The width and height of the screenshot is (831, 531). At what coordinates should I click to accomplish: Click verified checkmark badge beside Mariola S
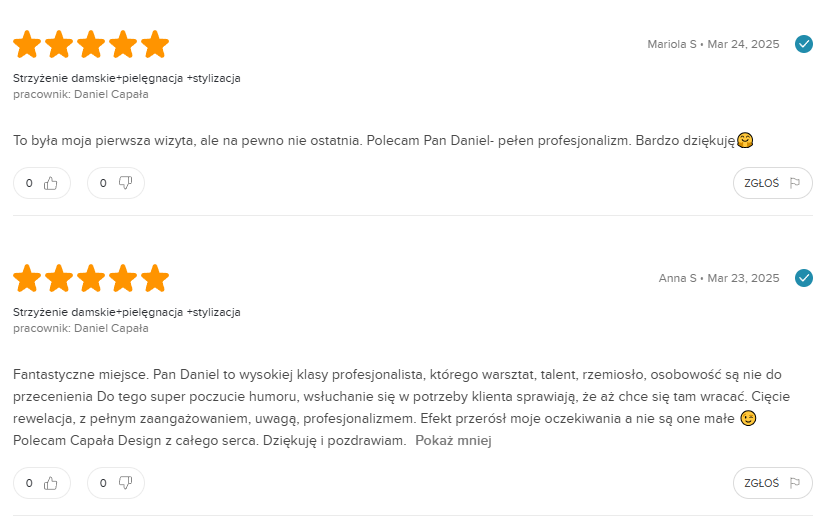[803, 44]
